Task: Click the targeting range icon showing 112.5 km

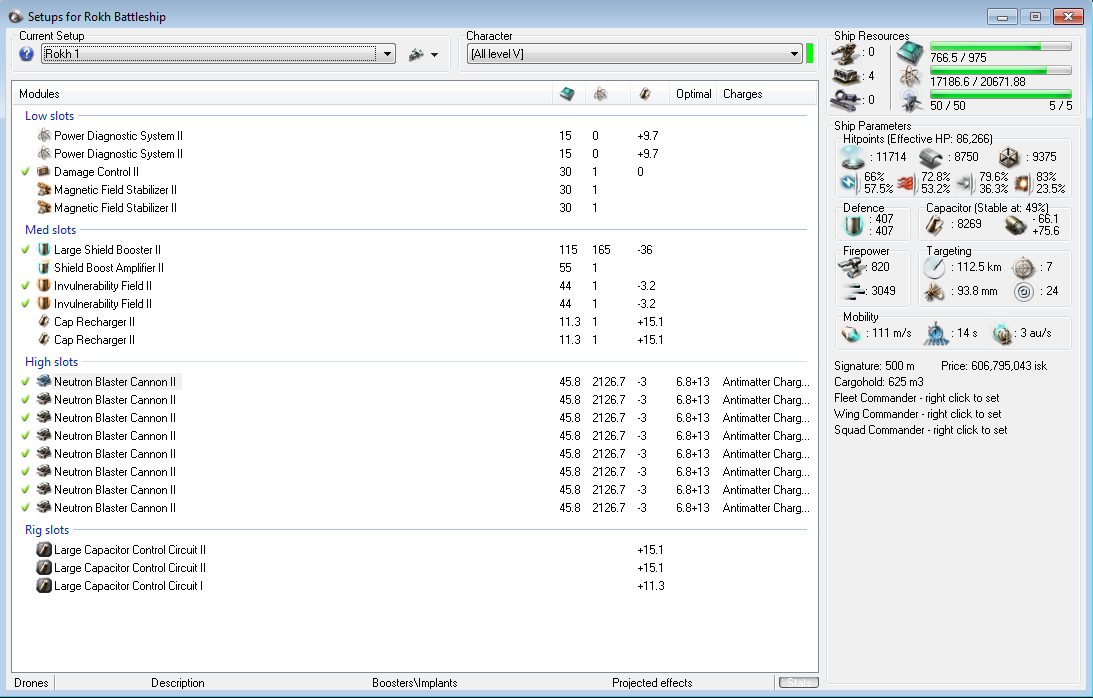Action: point(935,267)
